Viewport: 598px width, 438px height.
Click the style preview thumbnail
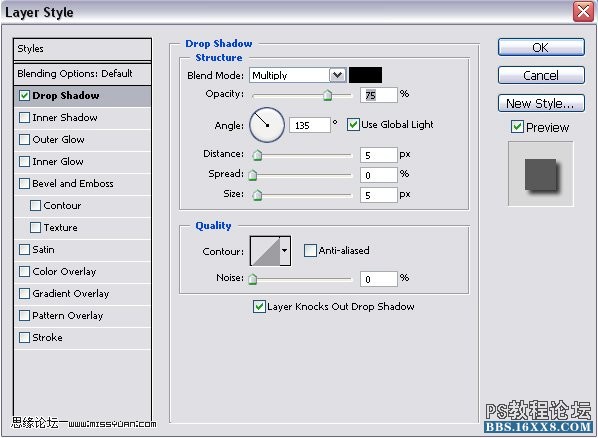540,174
